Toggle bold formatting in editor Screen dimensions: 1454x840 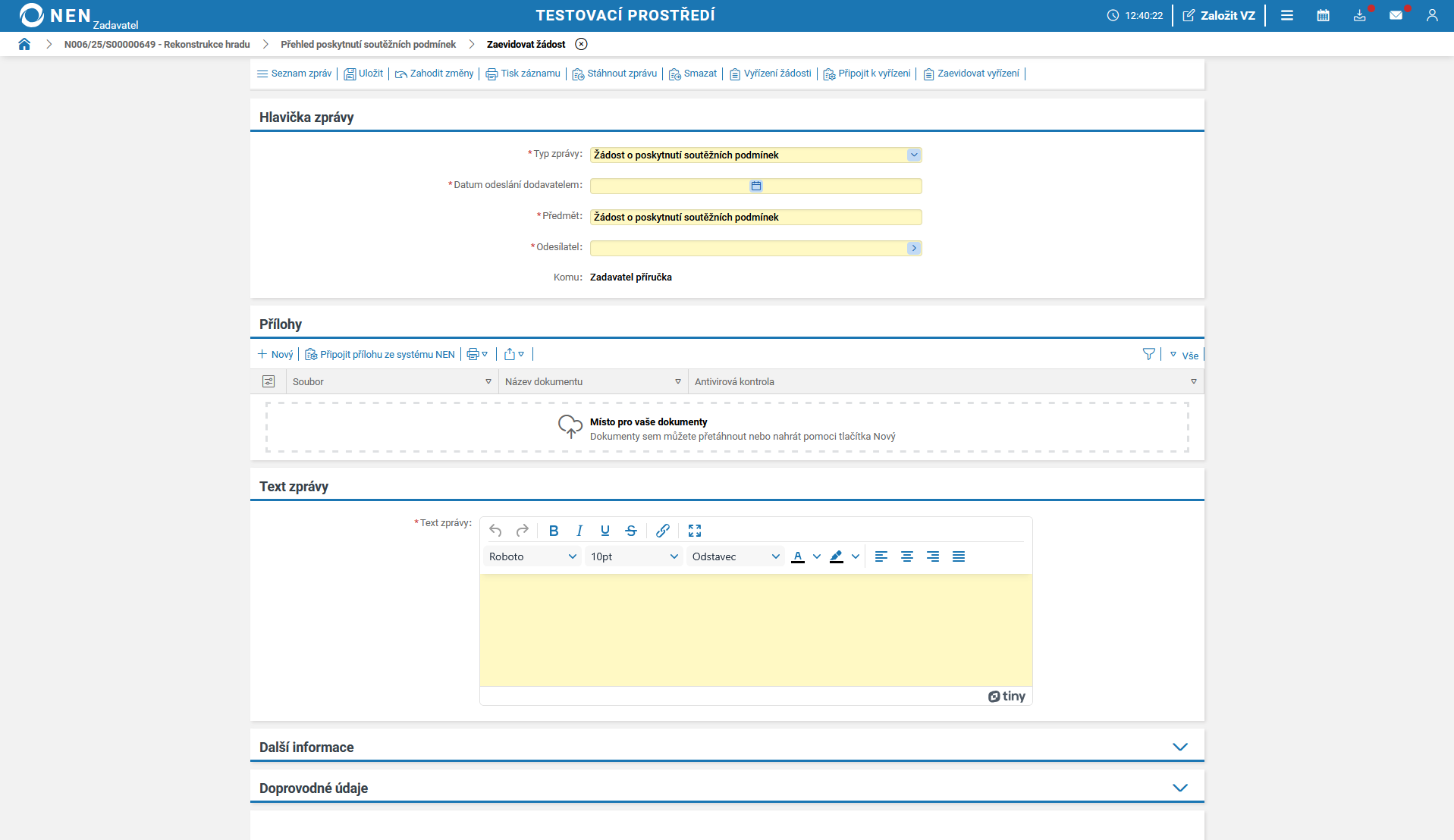point(553,531)
